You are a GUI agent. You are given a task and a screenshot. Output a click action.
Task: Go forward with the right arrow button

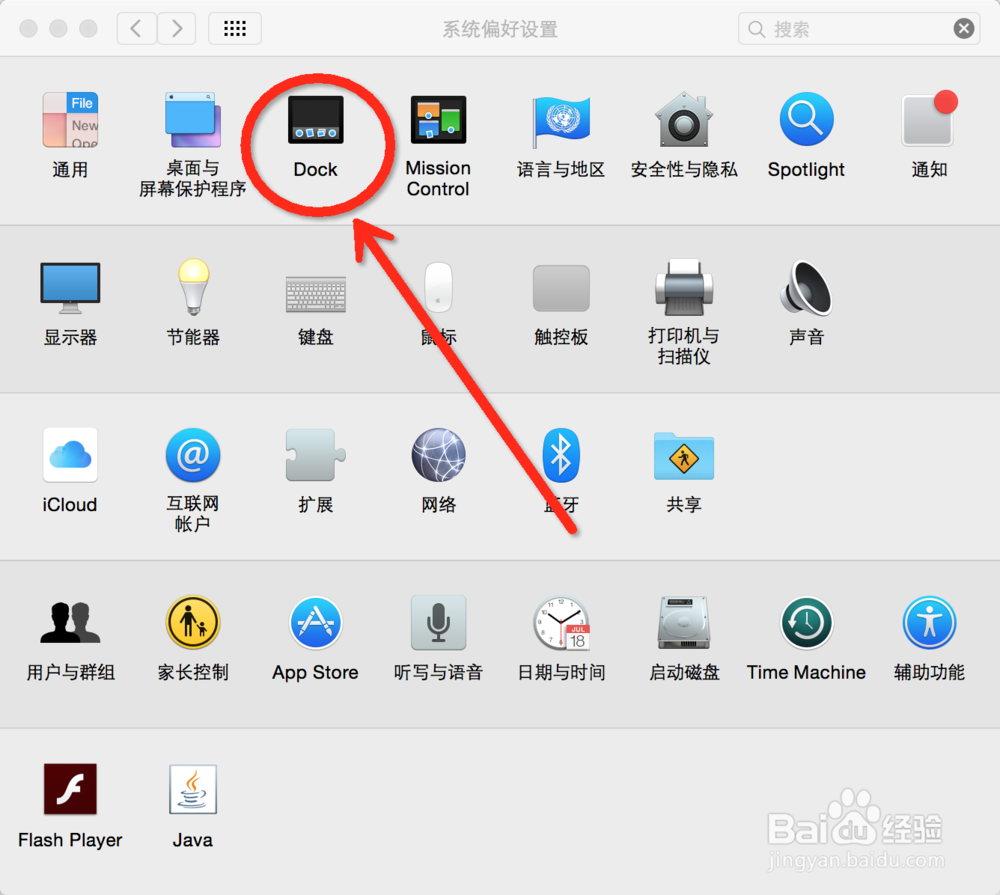pyautogui.click(x=177, y=29)
